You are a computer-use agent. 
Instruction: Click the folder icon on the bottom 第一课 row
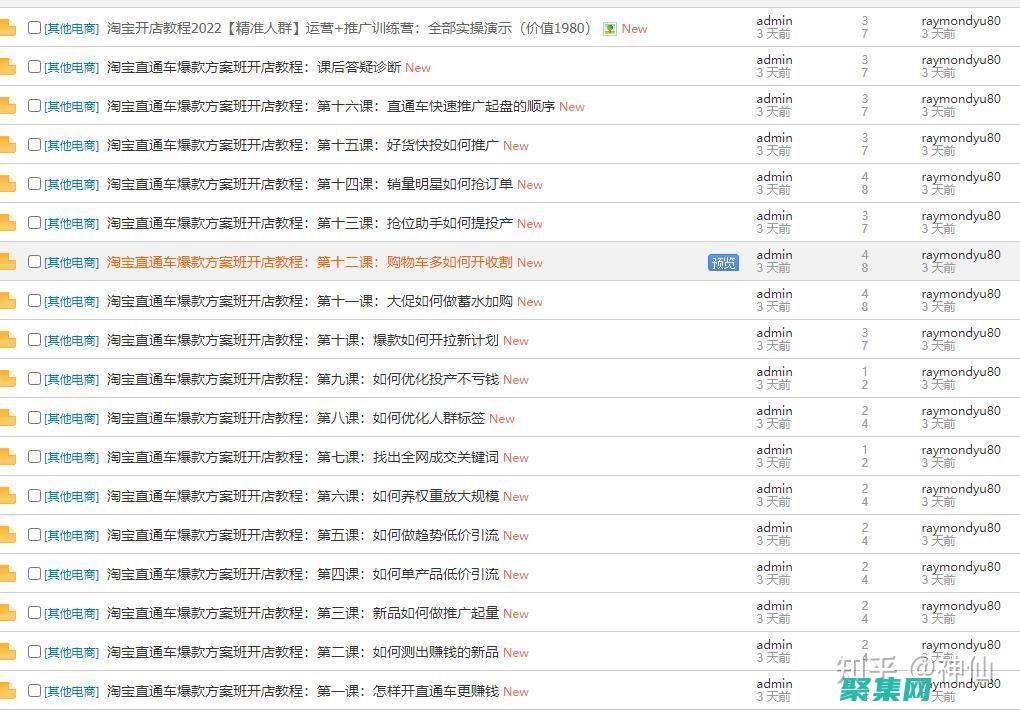point(9,691)
